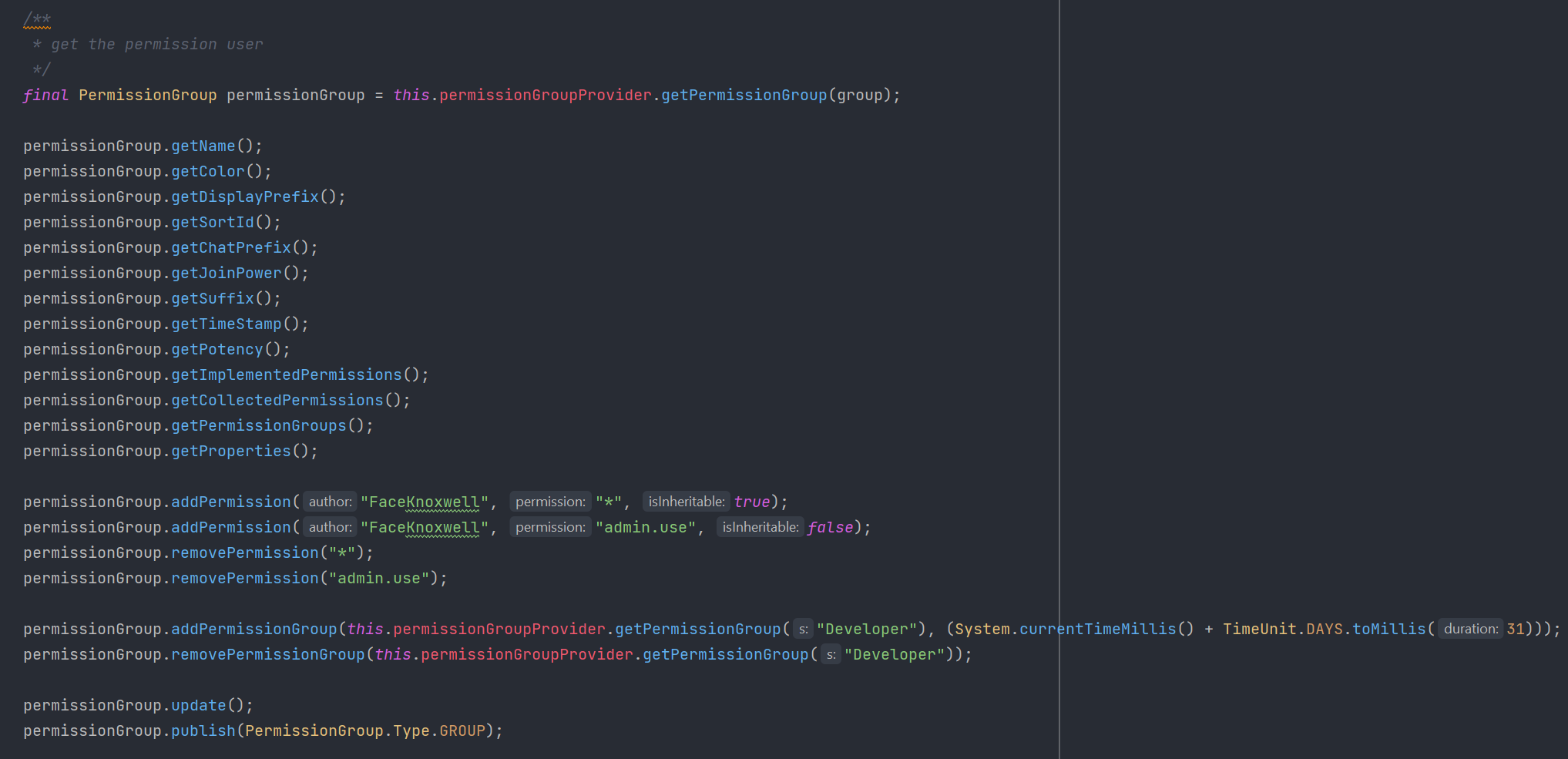Click the 'get the permission user' comment
The width and height of the screenshot is (1568, 759).
157,44
